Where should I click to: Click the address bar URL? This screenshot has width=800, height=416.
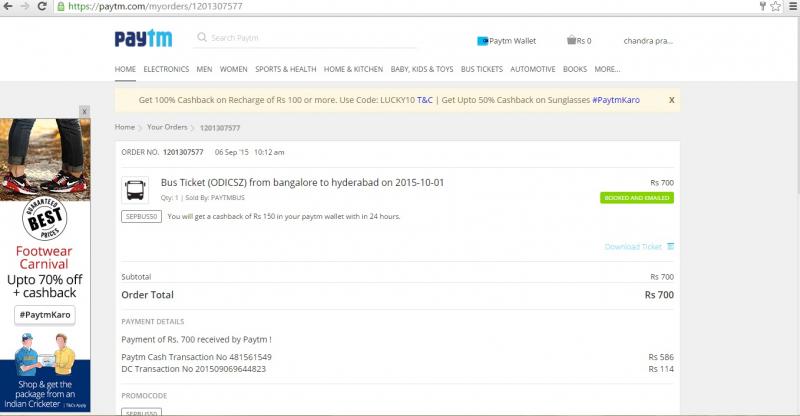click(x=155, y=6)
